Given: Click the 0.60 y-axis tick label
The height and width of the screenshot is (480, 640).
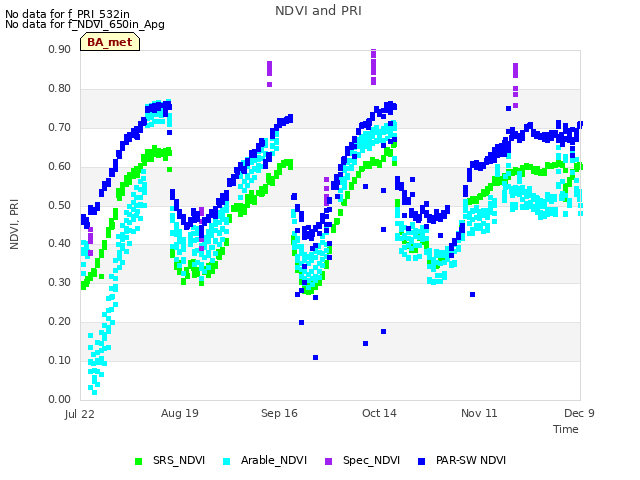Looking at the screenshot, I should pyautogui.click(x=60, y=166).
